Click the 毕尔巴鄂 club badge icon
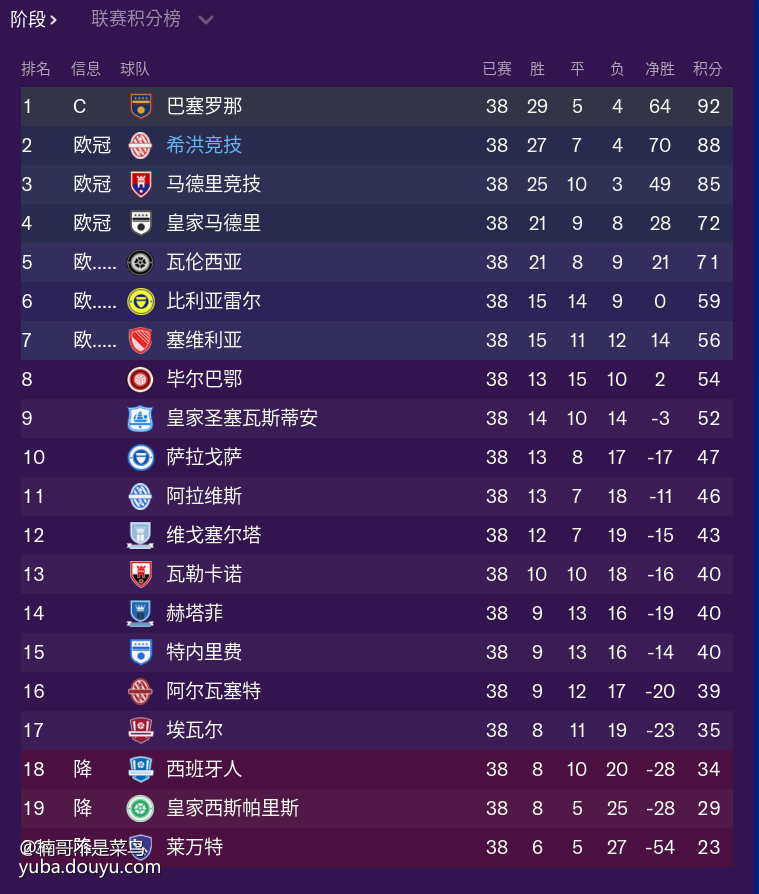 [x=140, y=379]
